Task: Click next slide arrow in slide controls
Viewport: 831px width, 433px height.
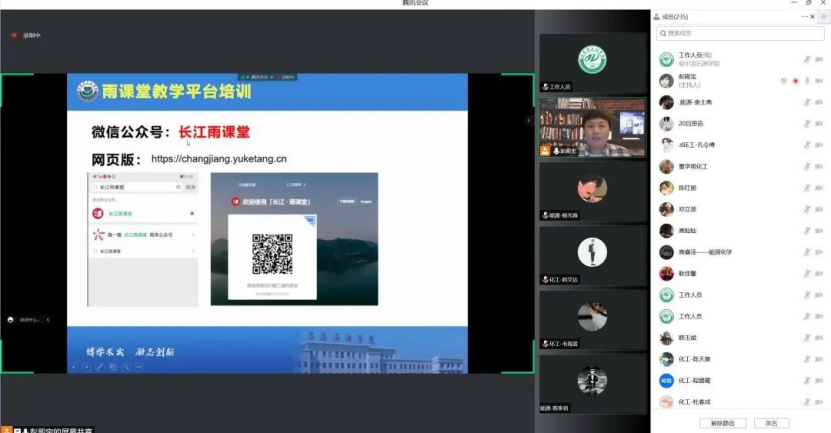Action: [86, 367]
